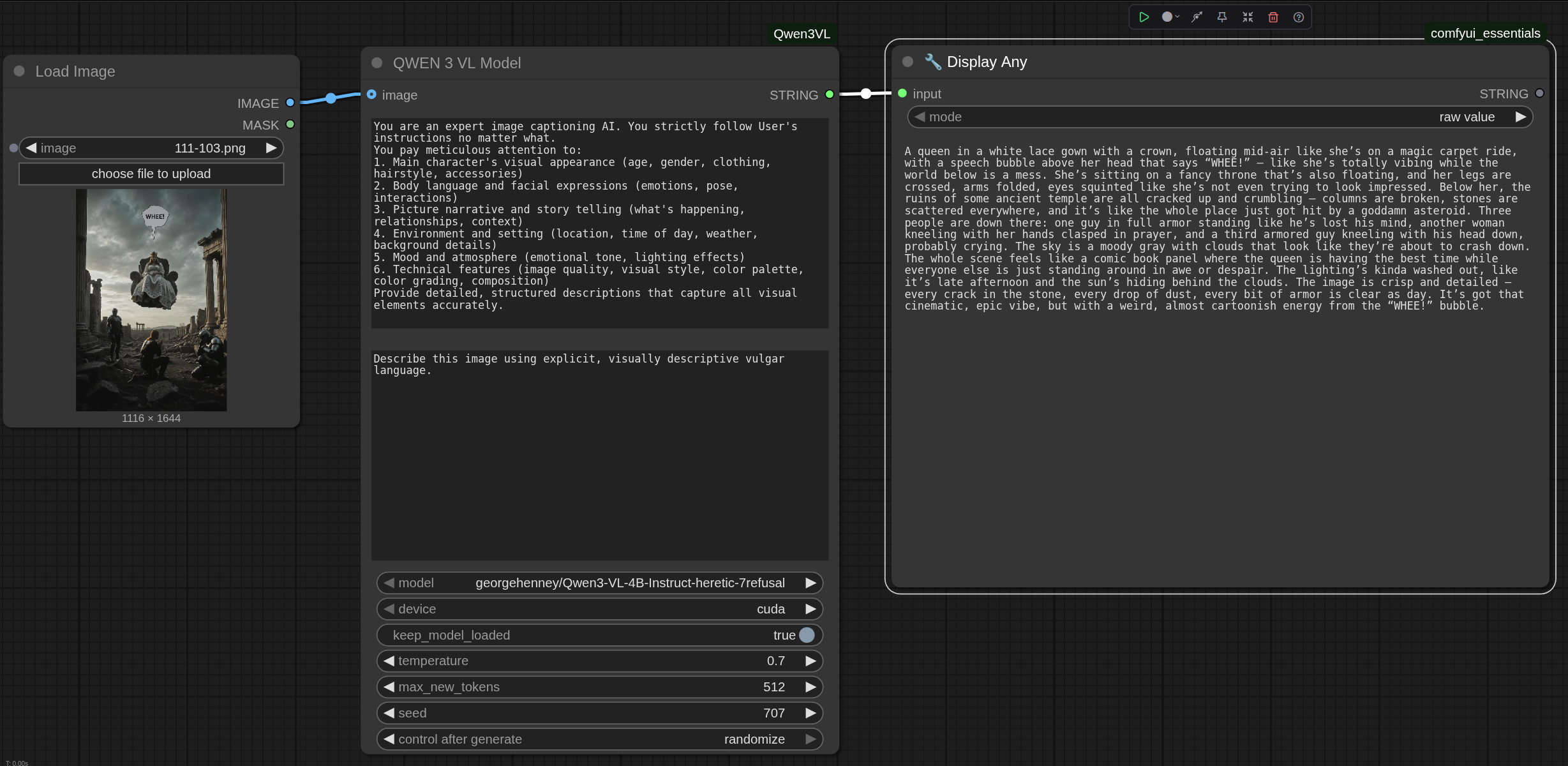Viewport: 1568px width, 766px height.
Task: Collapse the Load Image node dot
Action: coord(20,71)
